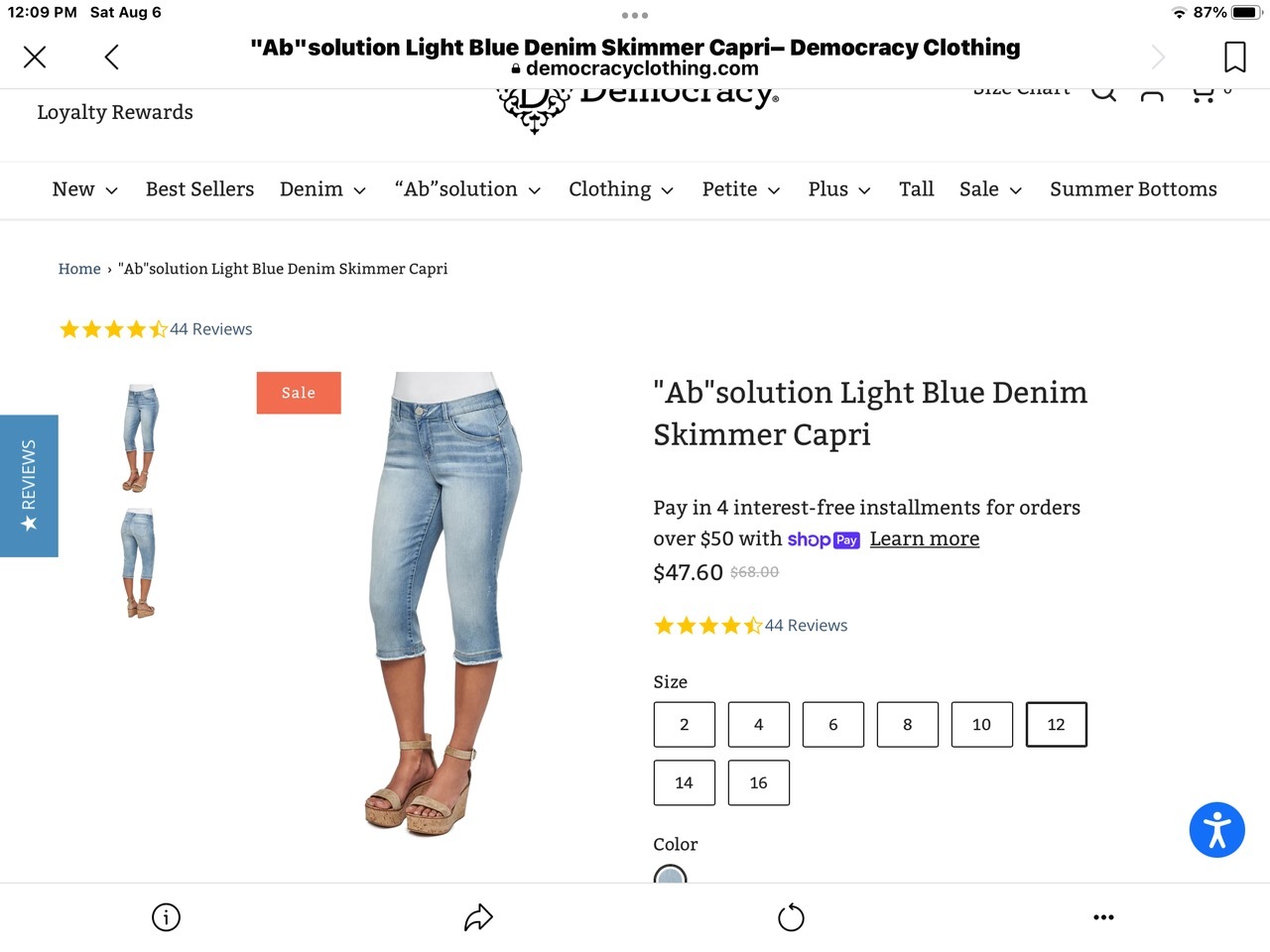Tap the bookmark icon in the top bar
This screenshot has height=952, width=1270.
(1234, 57)
